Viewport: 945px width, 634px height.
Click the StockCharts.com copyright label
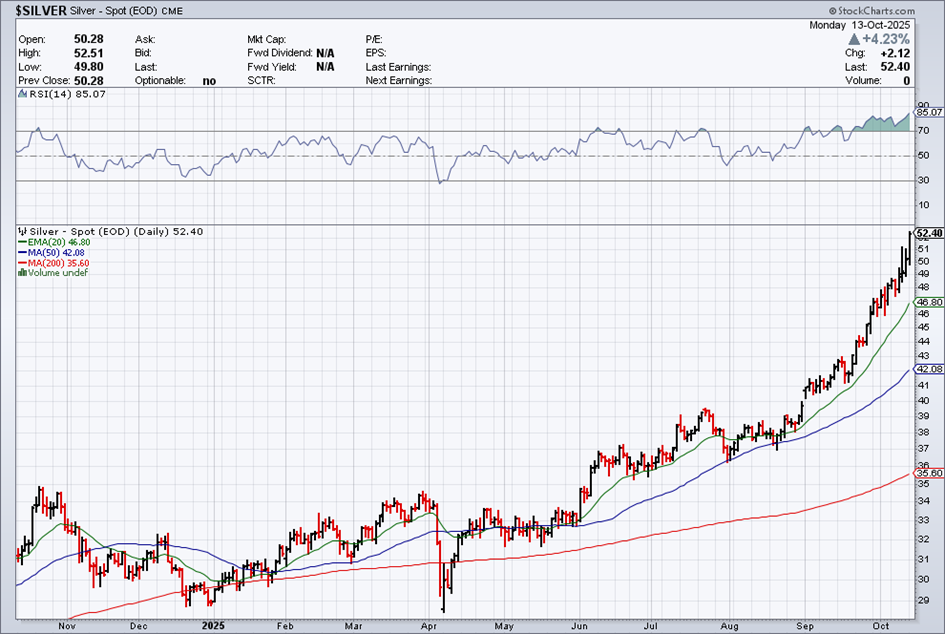pyautogui.click(x=871, y=11)
